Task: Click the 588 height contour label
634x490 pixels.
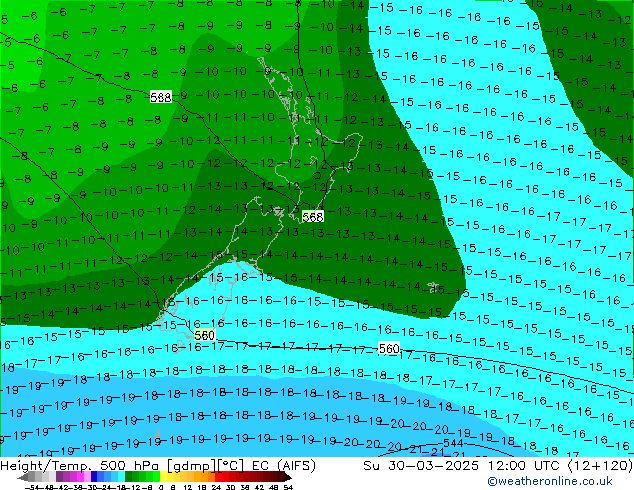Action: click(x=161, y=97)
